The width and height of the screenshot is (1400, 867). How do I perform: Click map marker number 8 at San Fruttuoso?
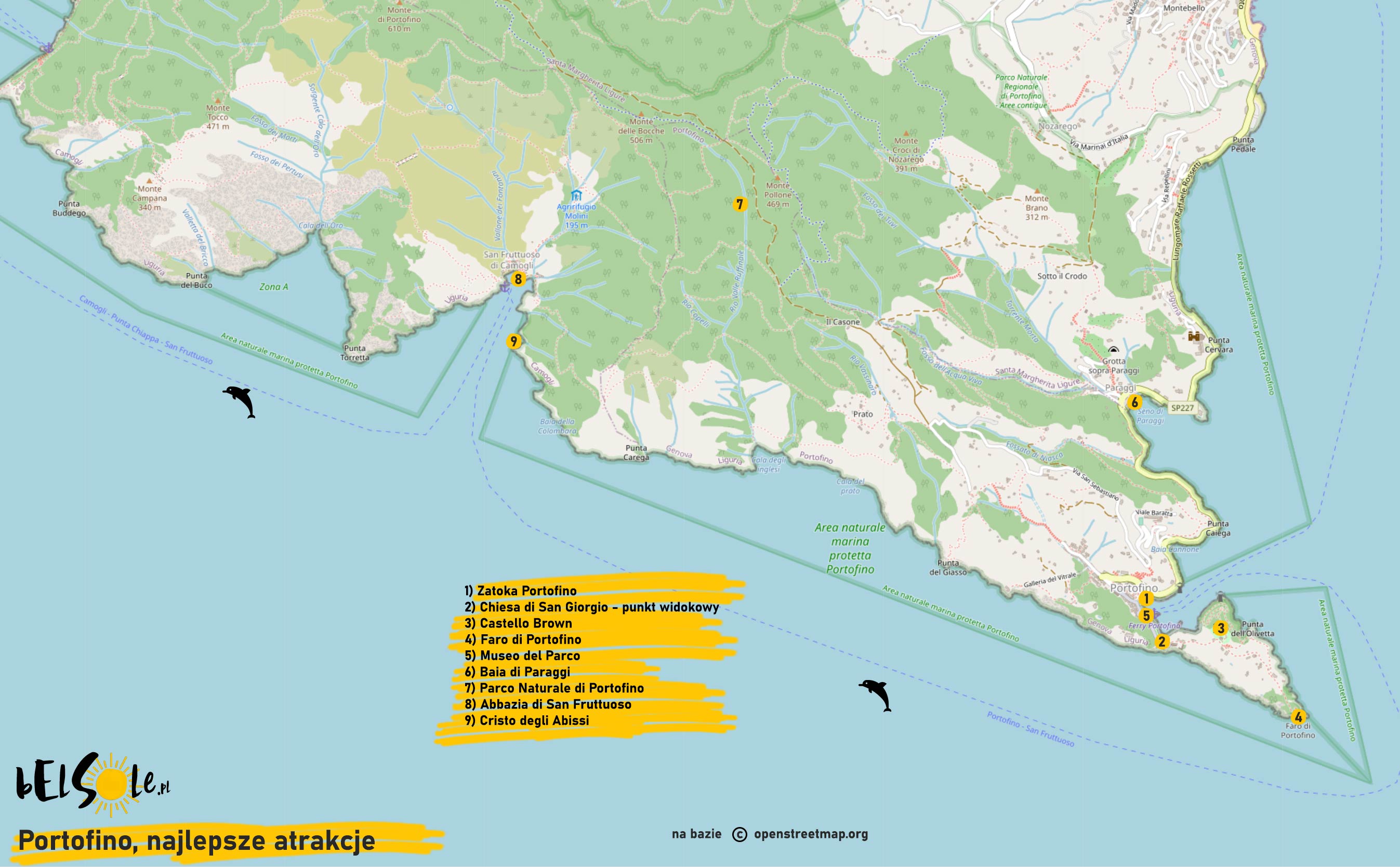(x=518, y=279)
